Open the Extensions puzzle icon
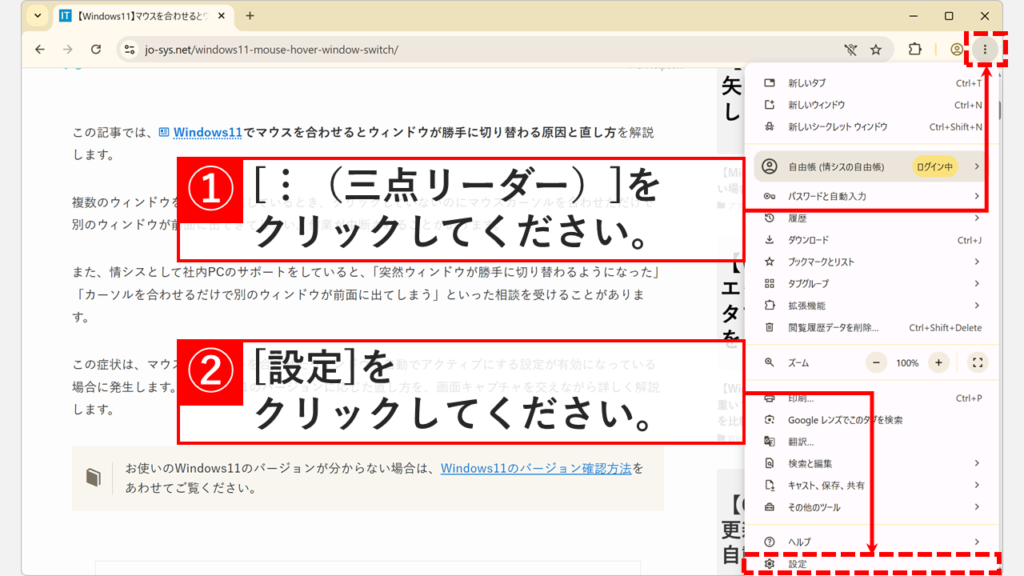Screen dimensions: 1024x576 [x=915, y=49]
